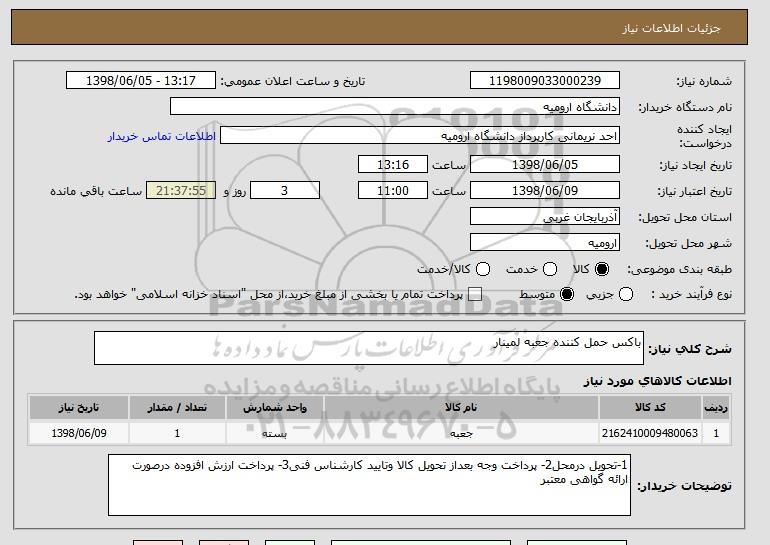Click the تعداد / مقدار column header
This screenshot has height=545, width=770.
177,408
